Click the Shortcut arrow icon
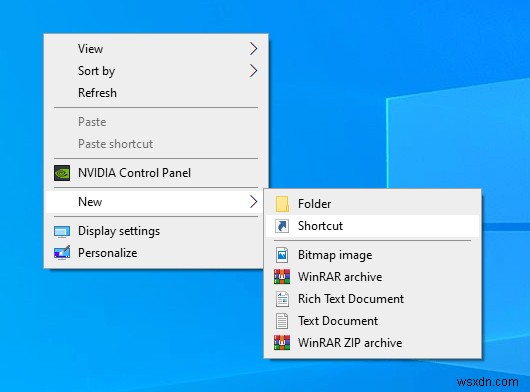The width and height of the screenshot is (530, 392). tap(282, 226)
